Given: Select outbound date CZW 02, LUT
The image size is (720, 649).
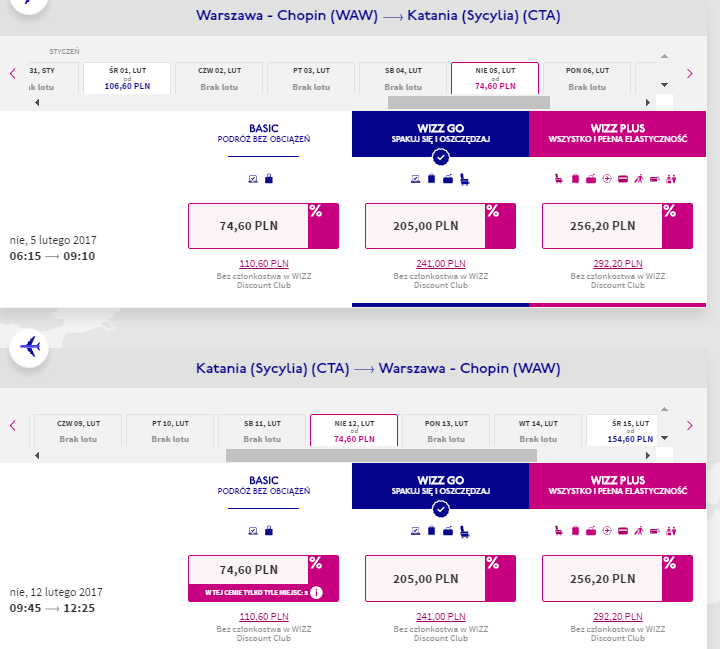Looking at the screenshot, I should pos(219,79).
